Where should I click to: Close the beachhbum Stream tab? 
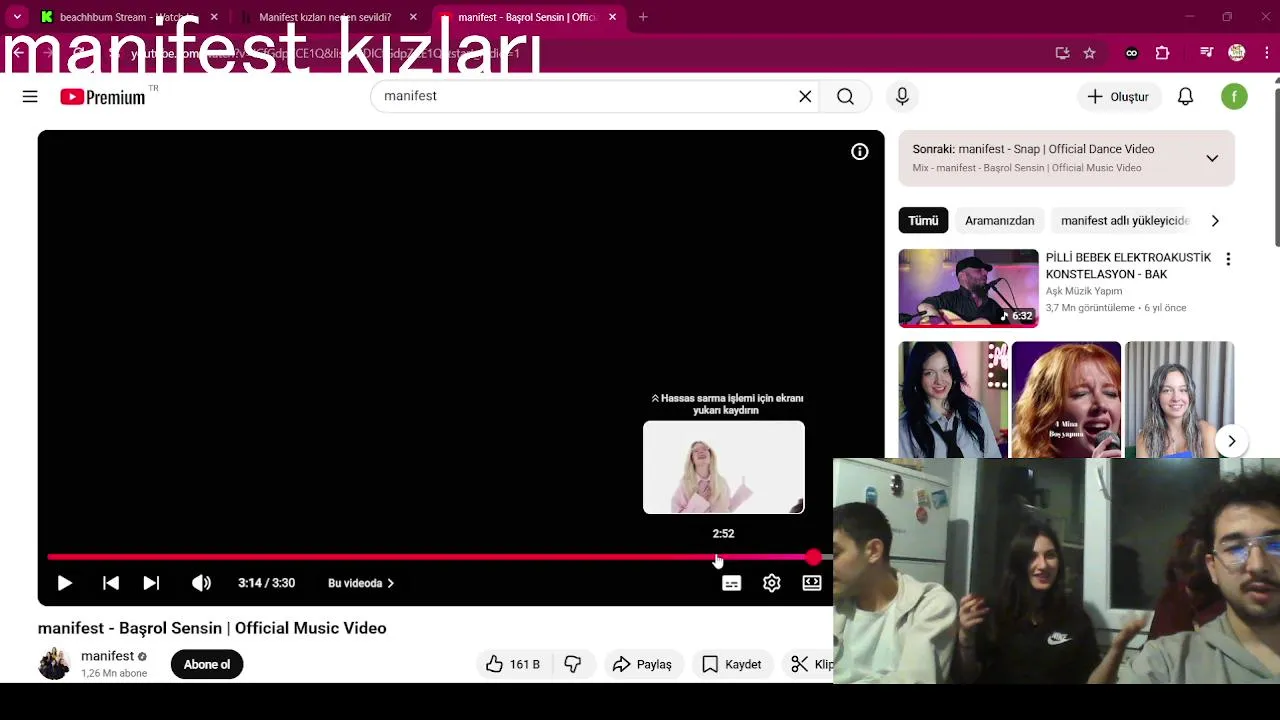(x=213, y=17)
